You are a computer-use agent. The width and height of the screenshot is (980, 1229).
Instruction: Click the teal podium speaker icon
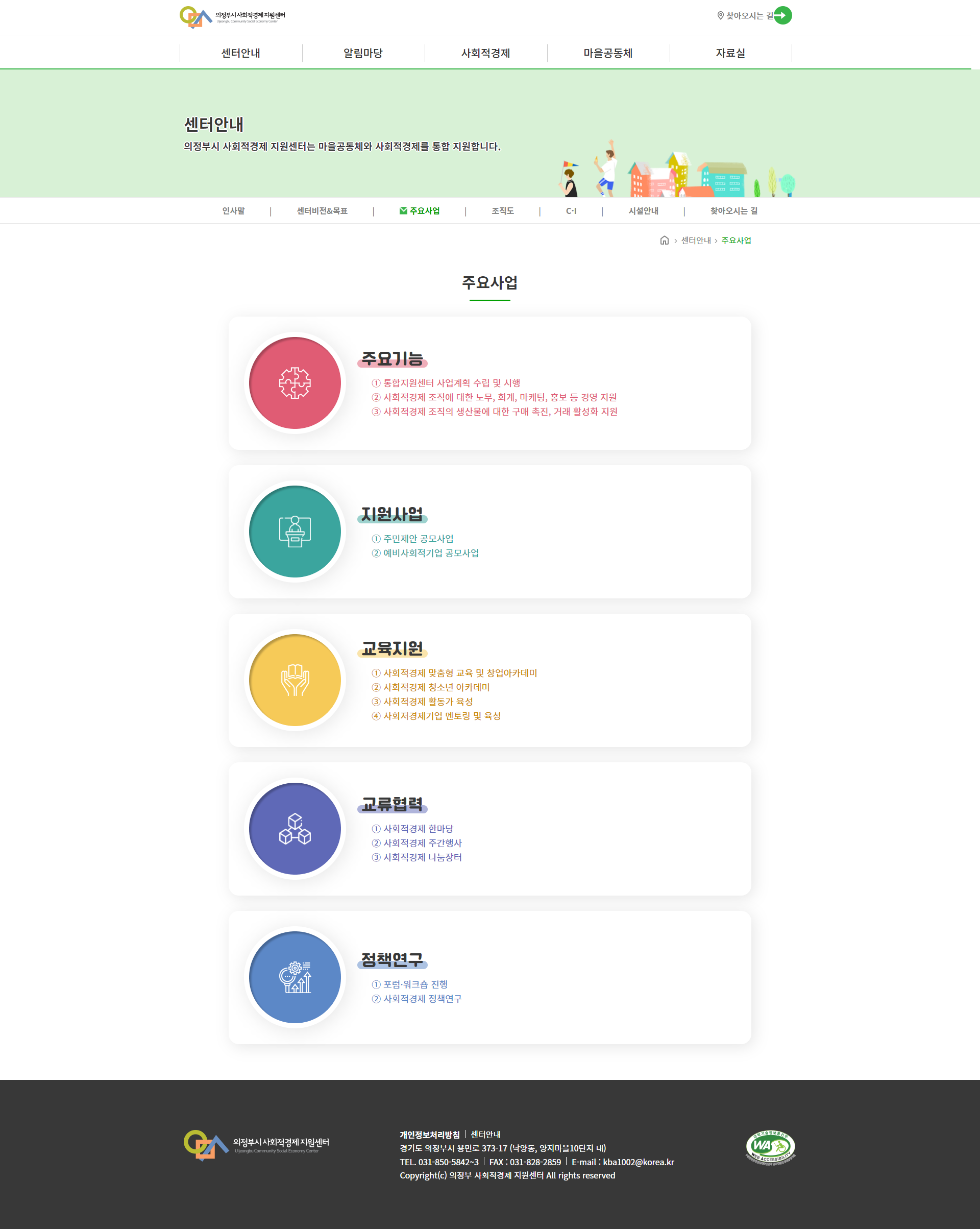295,532
